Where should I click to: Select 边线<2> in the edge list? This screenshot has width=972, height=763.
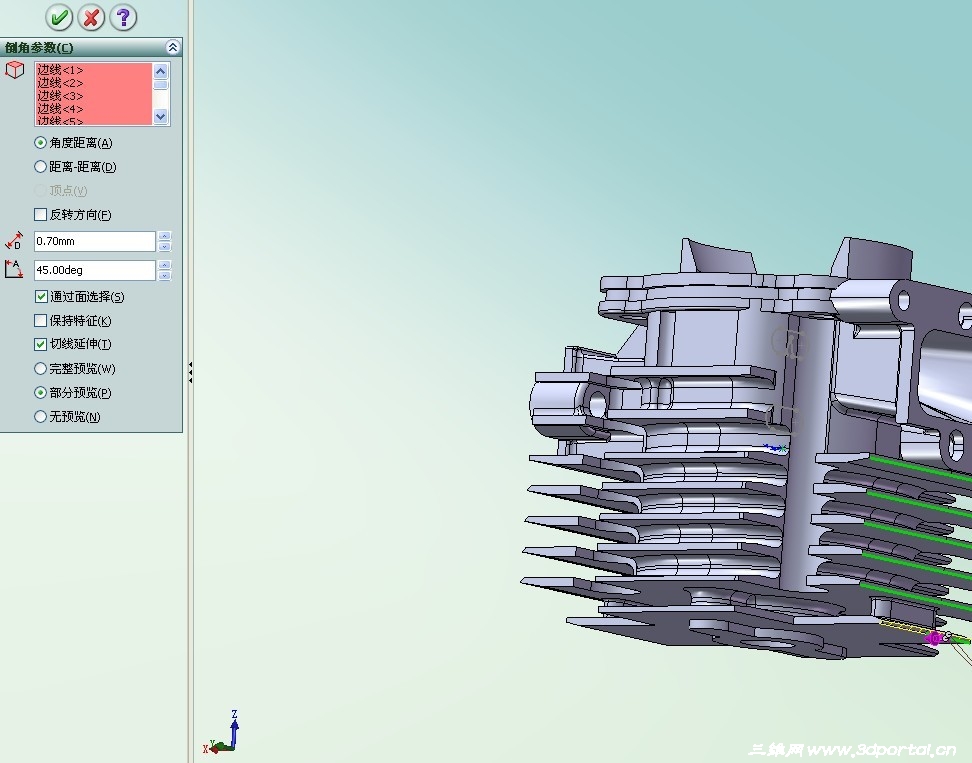coord(60,83)
